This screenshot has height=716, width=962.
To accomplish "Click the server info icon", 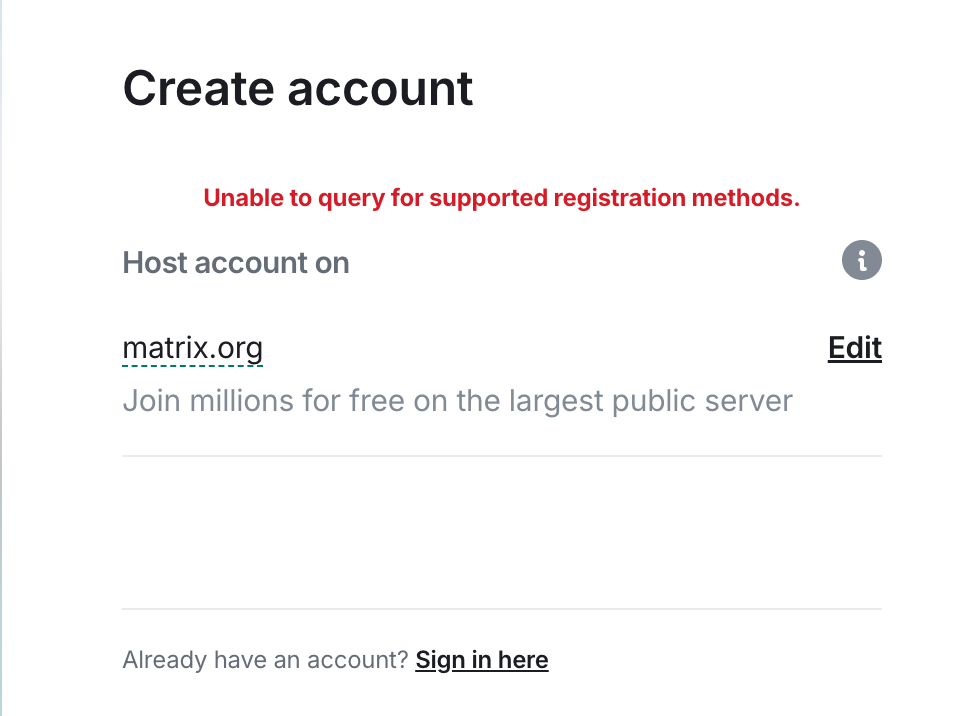I will click(862, 261).
